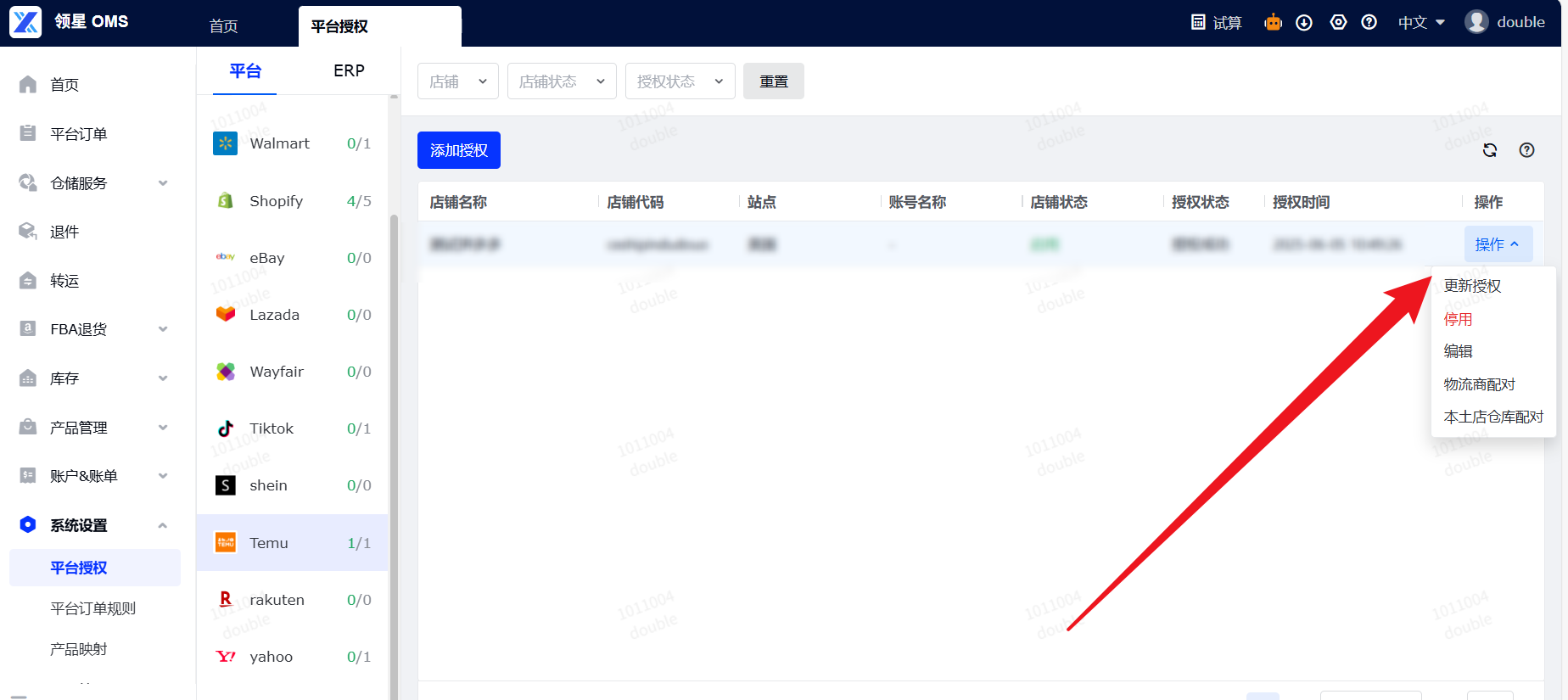
Task: Open the 店铺 filter dropdown
Action: (458, 81)
